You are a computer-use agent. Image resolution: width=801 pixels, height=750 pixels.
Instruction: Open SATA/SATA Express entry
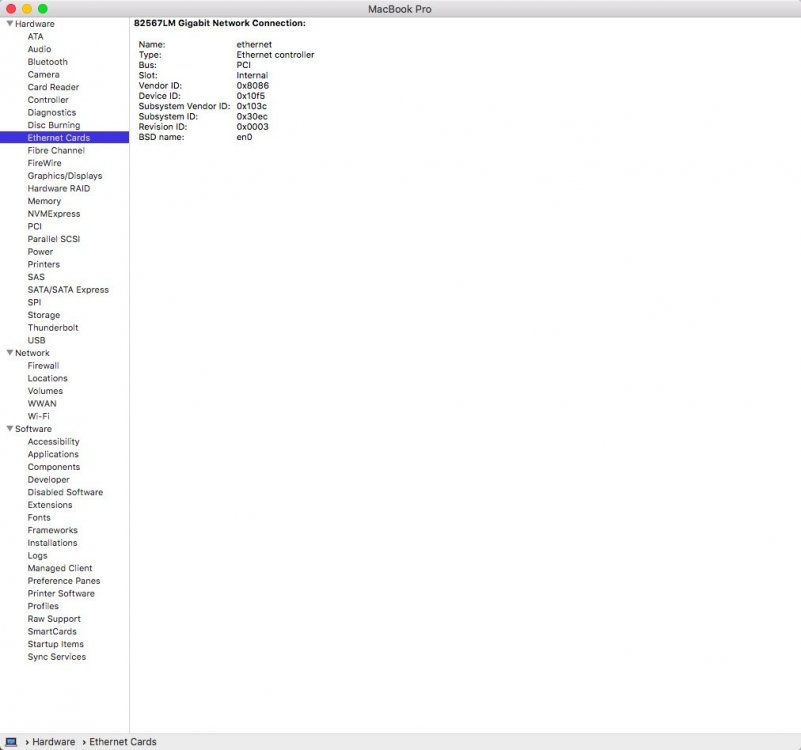click(x=68, y=290)
